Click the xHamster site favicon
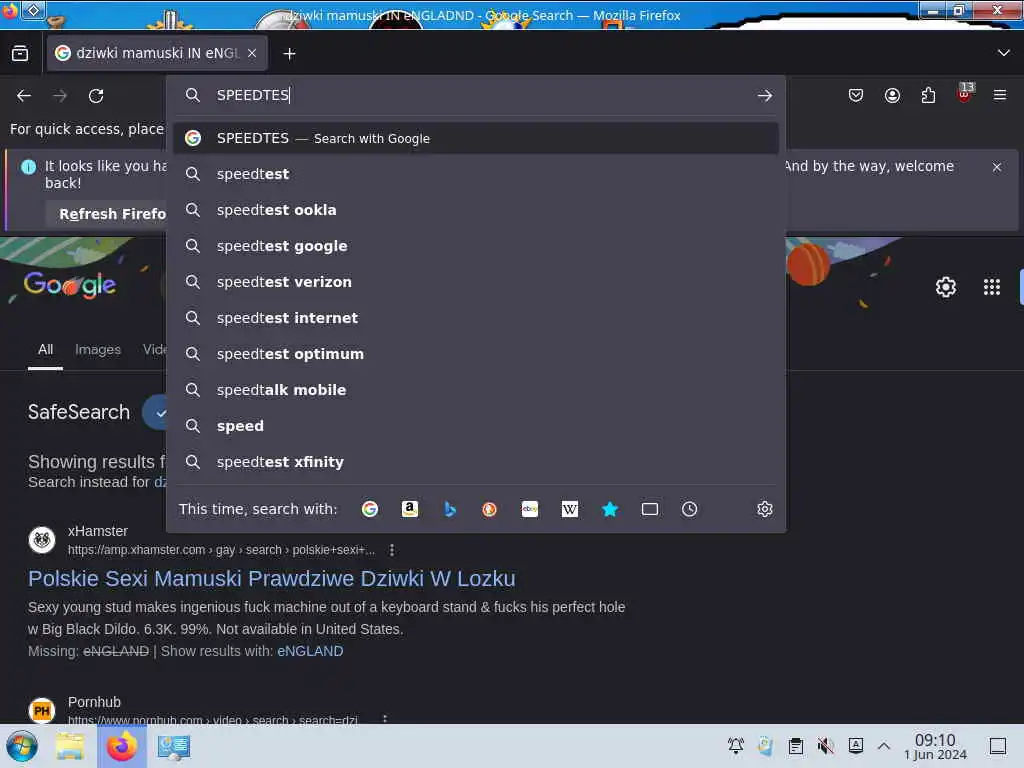Image resolution: width=1024 pixels, height=768 pixels. pyautogui.click(x=42, y=540)
